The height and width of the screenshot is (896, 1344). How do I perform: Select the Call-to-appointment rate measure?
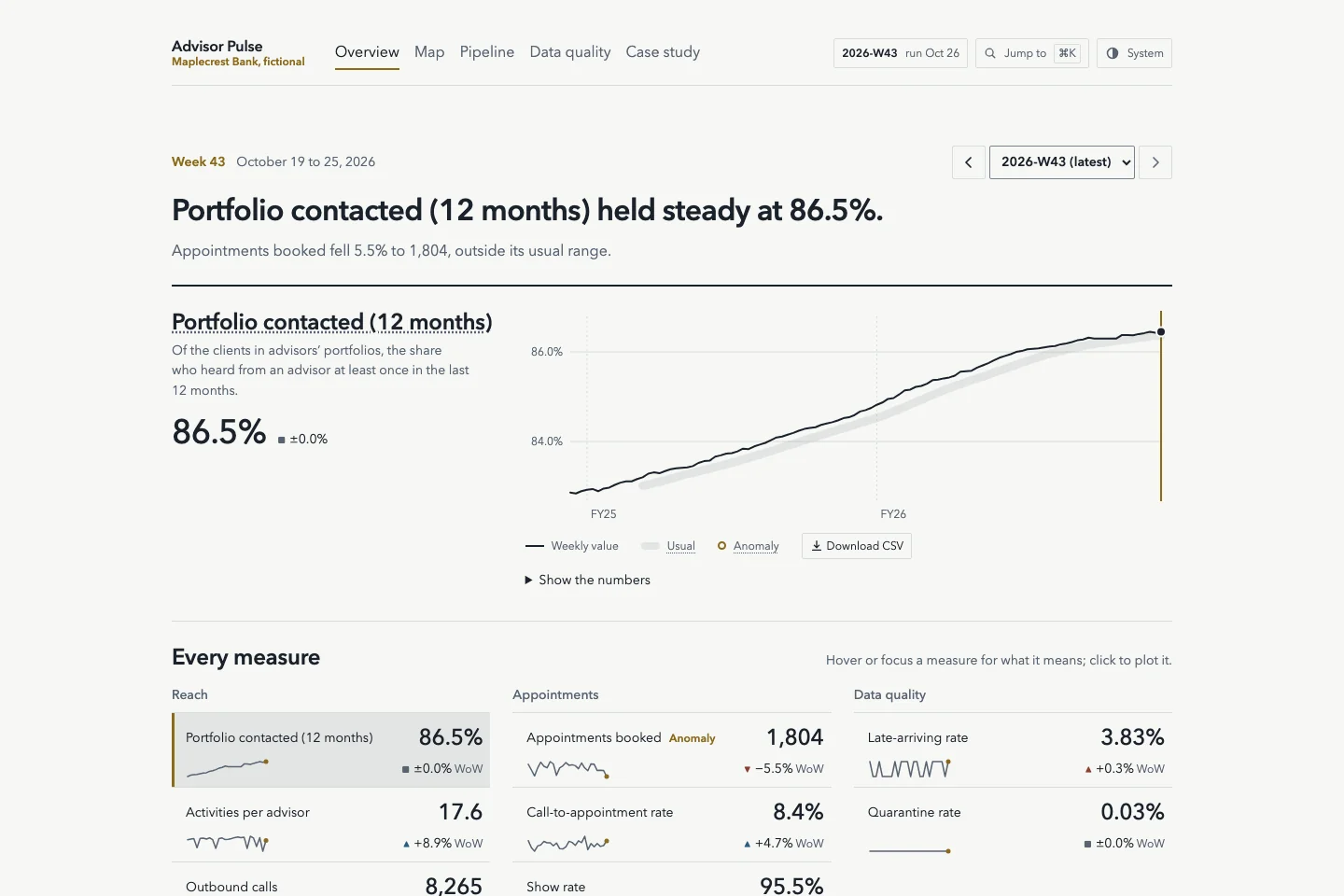tap(672, 825)
